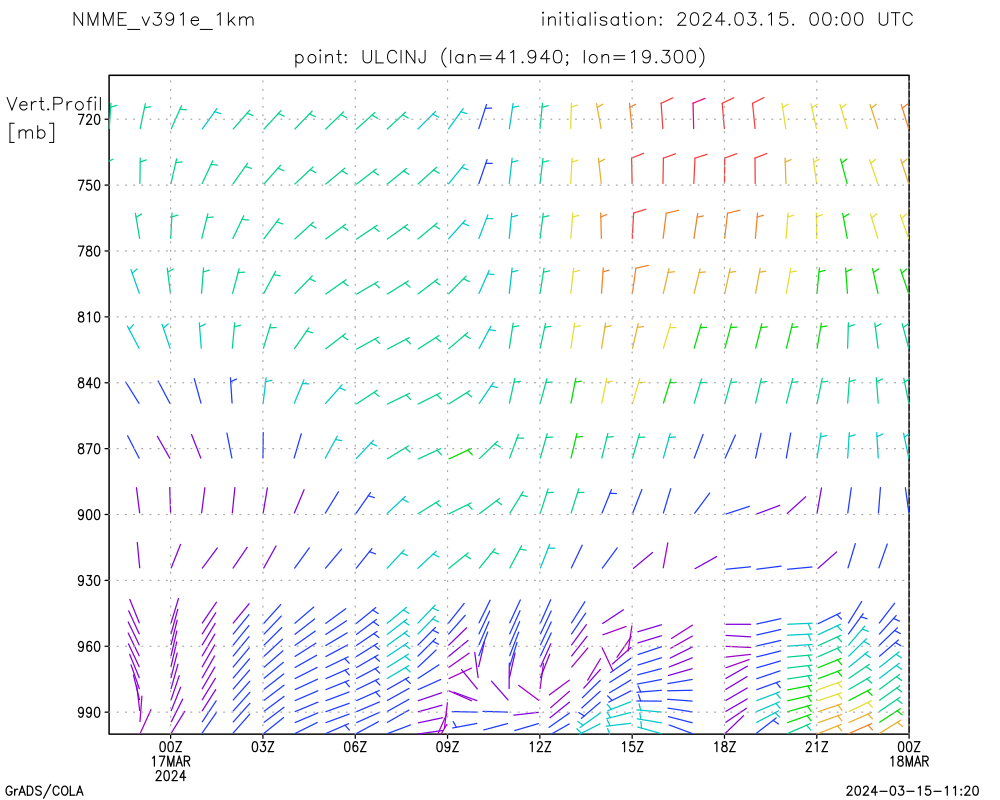
Task: Click the [mb] unit label
Action: (x=32, y=132)
